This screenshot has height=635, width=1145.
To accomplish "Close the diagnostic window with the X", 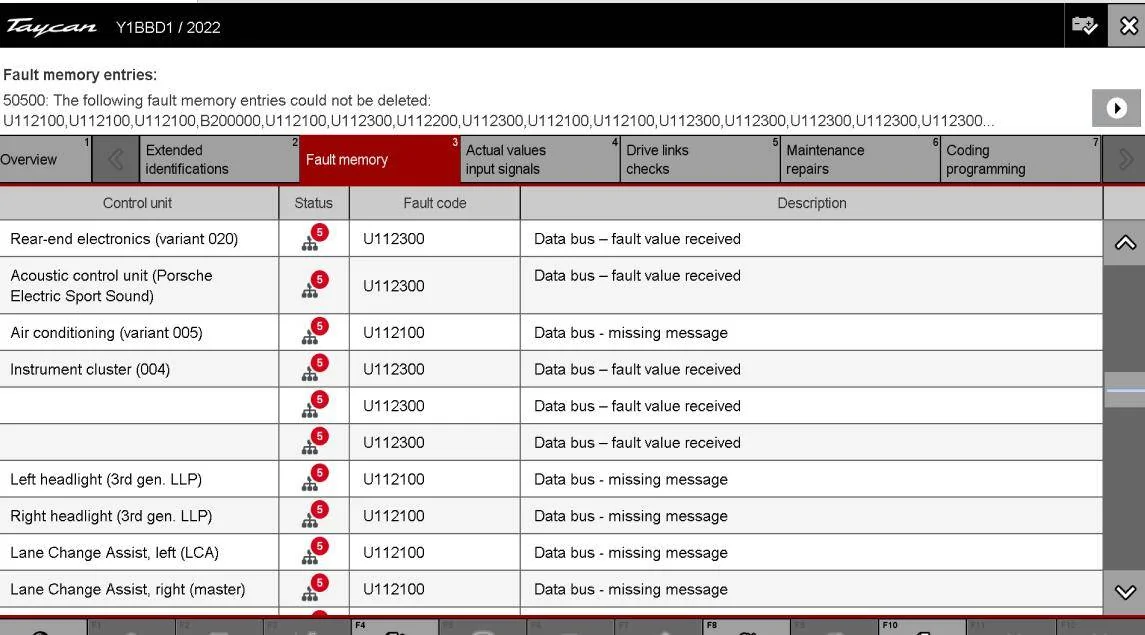I will point(1127,26).
